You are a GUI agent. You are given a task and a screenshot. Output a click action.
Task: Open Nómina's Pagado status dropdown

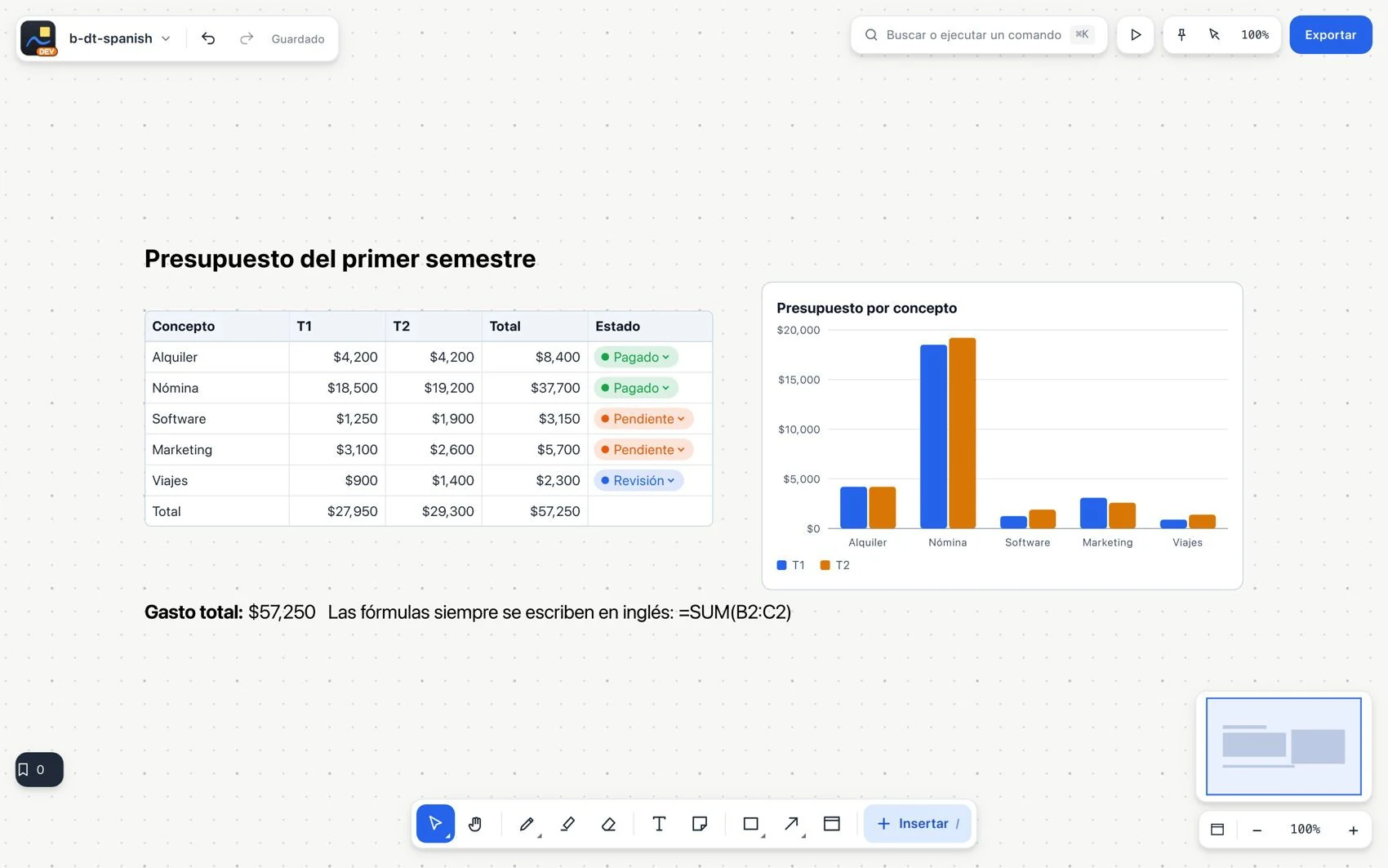click(636, 388)
